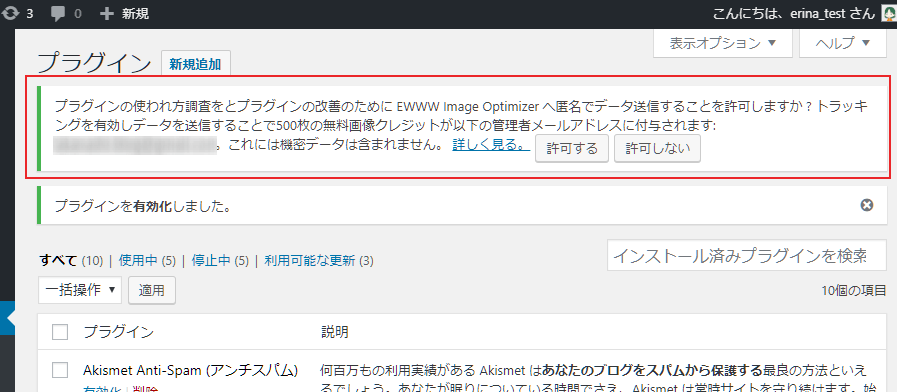Expand the 表示オプション dropdown tab
The width and height of the screenshot is (897, 392).
click(x=723, y=43)
